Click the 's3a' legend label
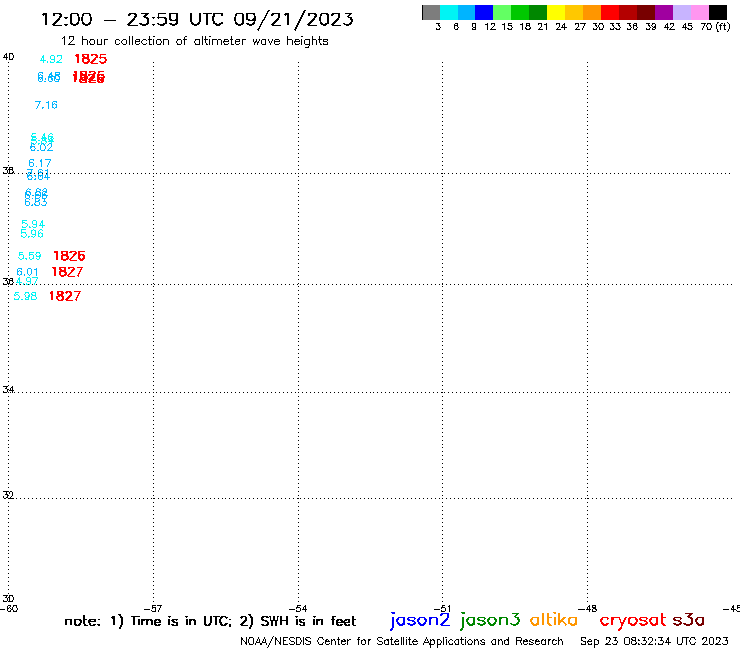The height and width of the screenshot is (650, 740). click(688, 620)
